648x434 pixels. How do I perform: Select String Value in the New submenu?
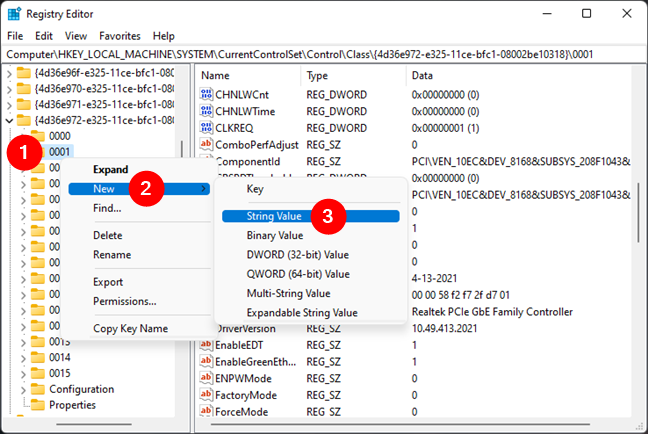click(x=311, y=216)
